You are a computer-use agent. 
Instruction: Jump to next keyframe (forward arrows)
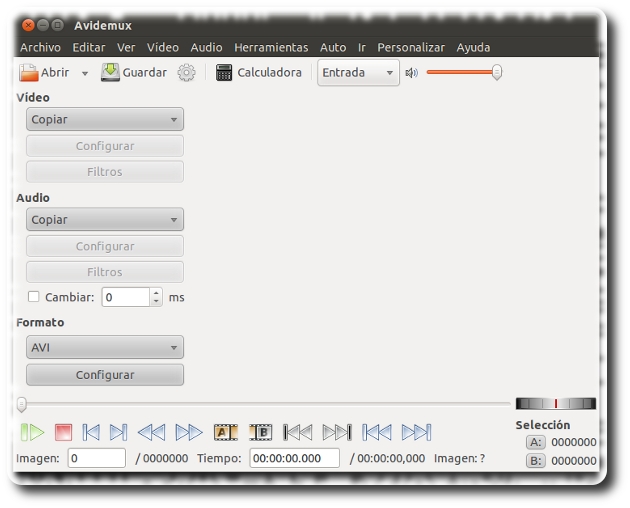tap(189, 432)
